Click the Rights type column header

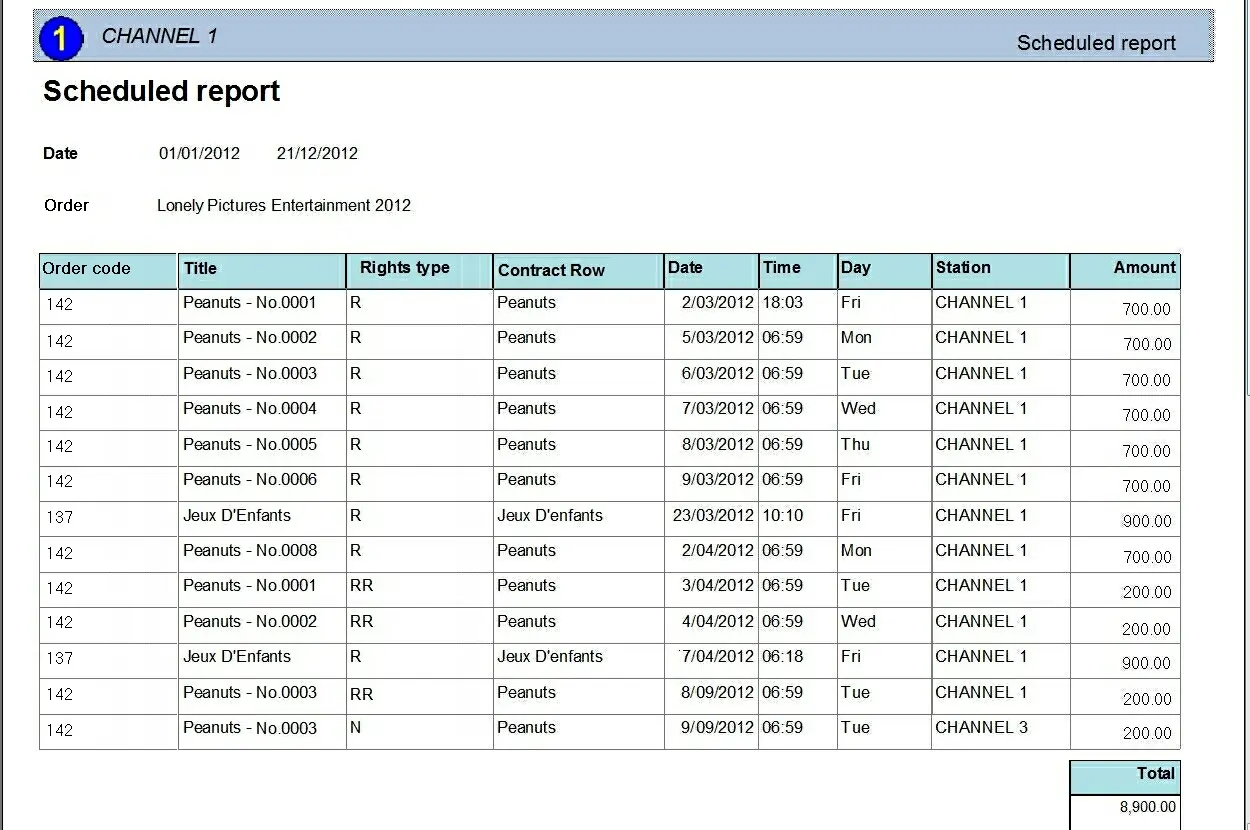405,268
